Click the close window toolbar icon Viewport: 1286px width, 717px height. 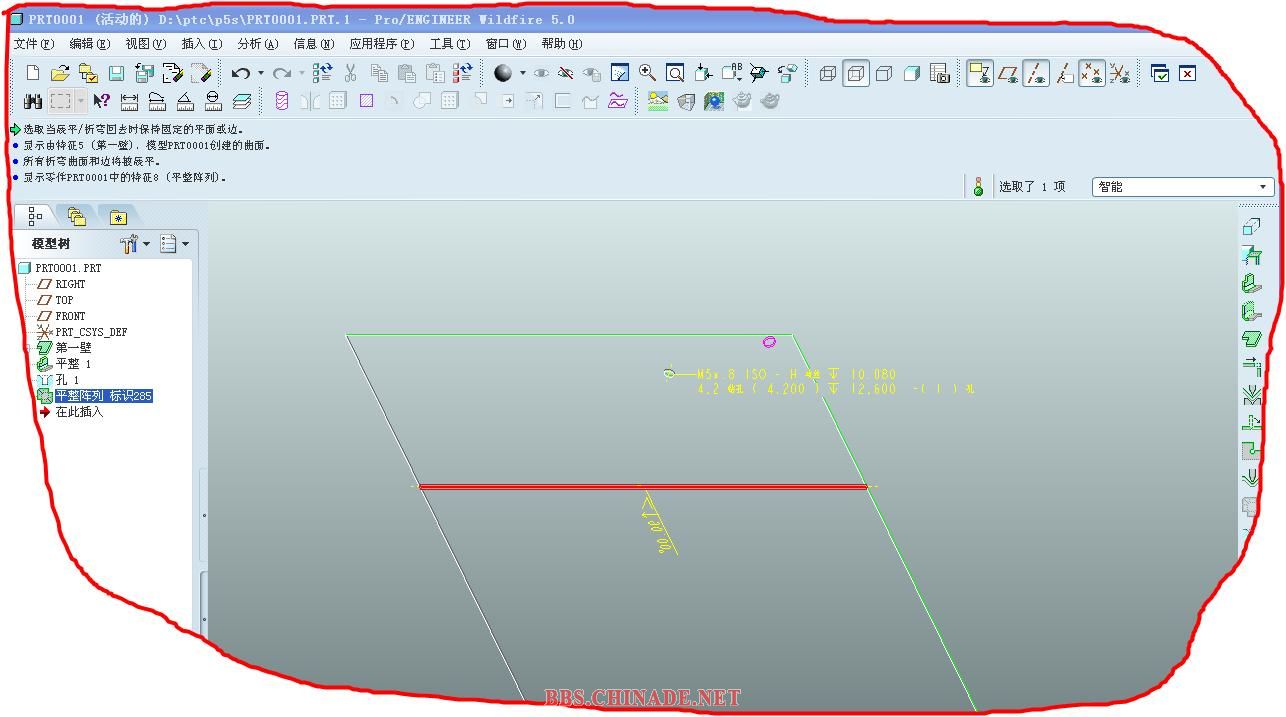point(1187,73)
